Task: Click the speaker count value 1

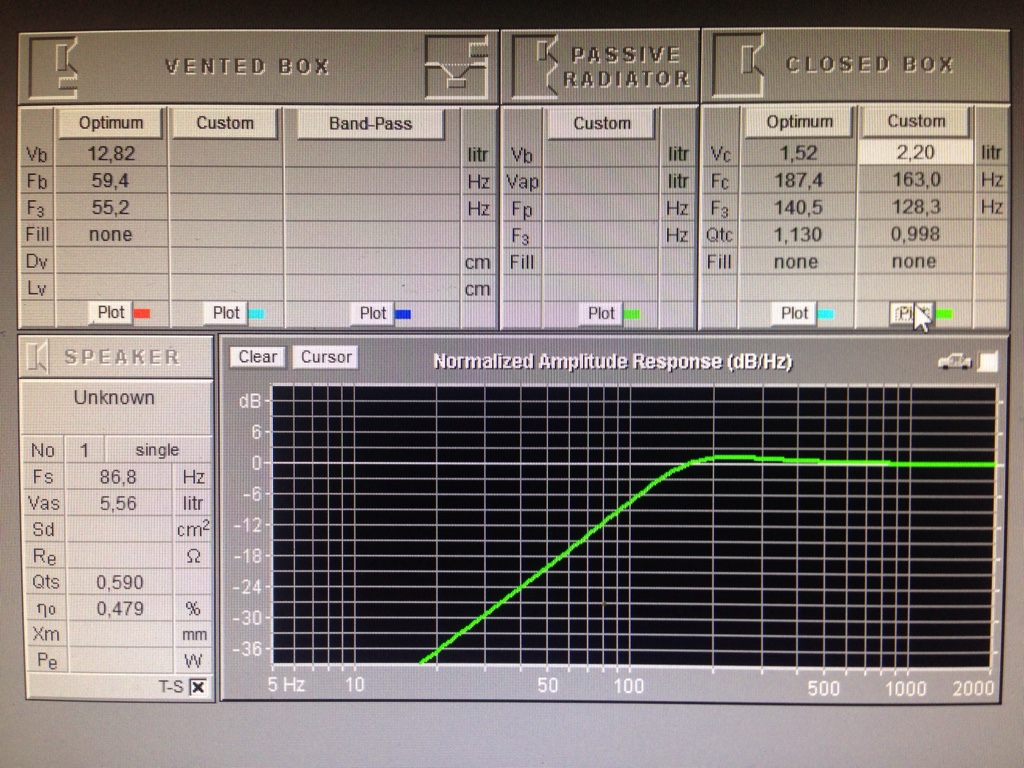Action: [84, 450]
